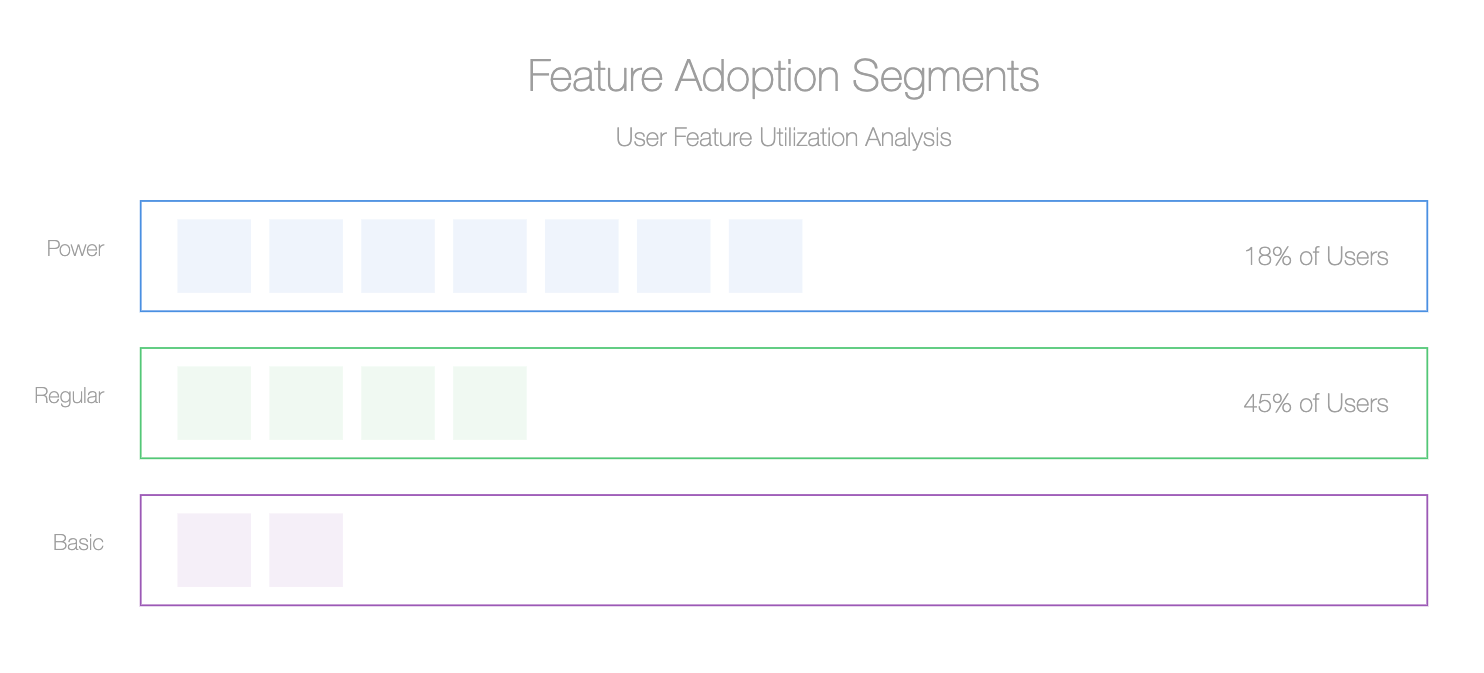The height and width of the screenshot is (673, 1484).
Task: Click the User Feature Utilization Analysis subtitle
Action: (783, 137)
